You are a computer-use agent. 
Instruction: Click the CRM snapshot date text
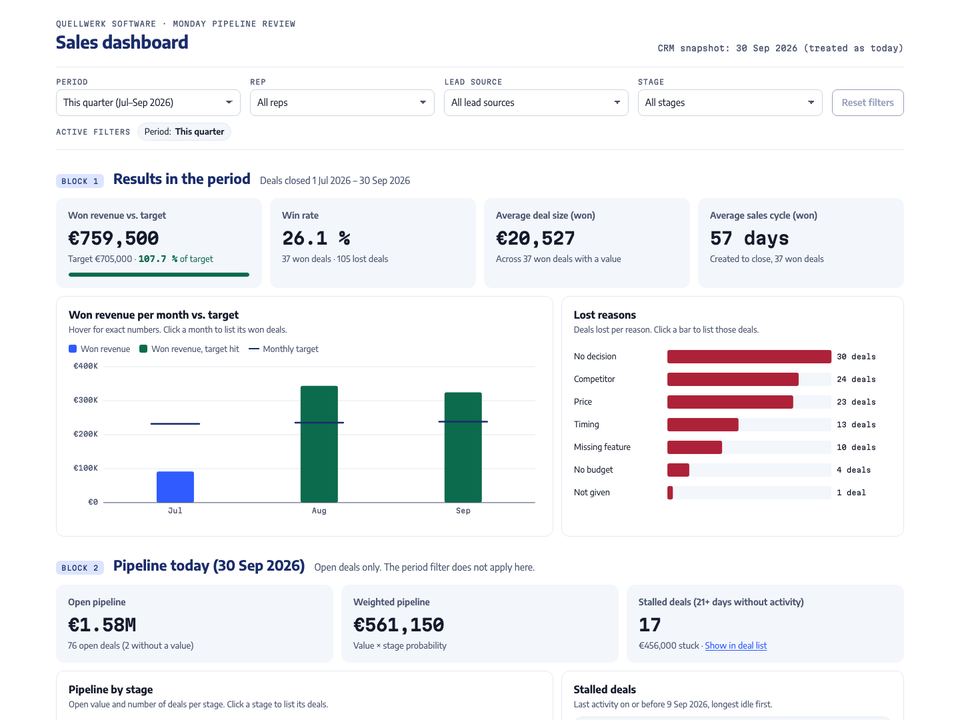780,48
